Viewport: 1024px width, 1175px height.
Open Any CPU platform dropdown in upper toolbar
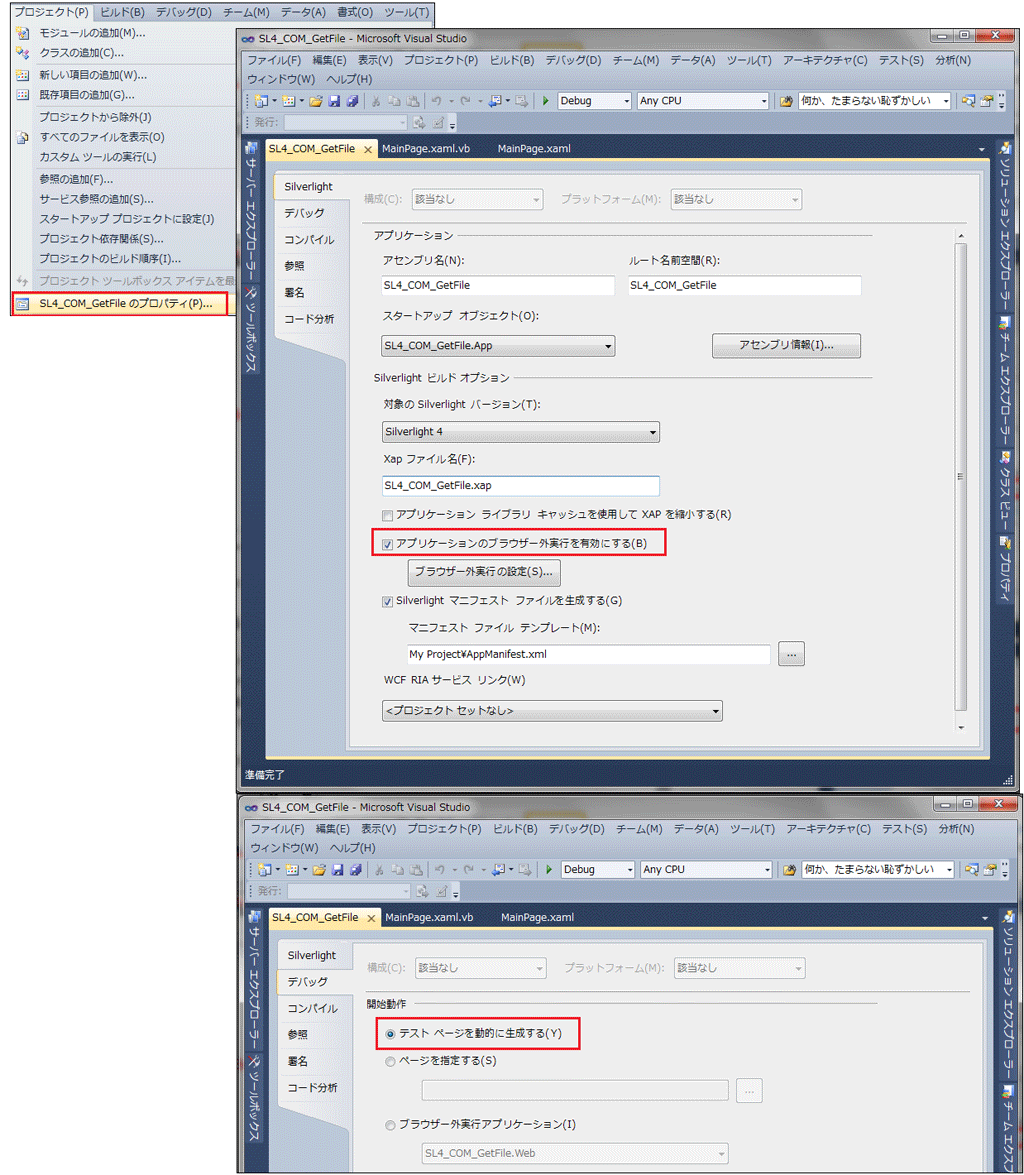click(703, 101)
